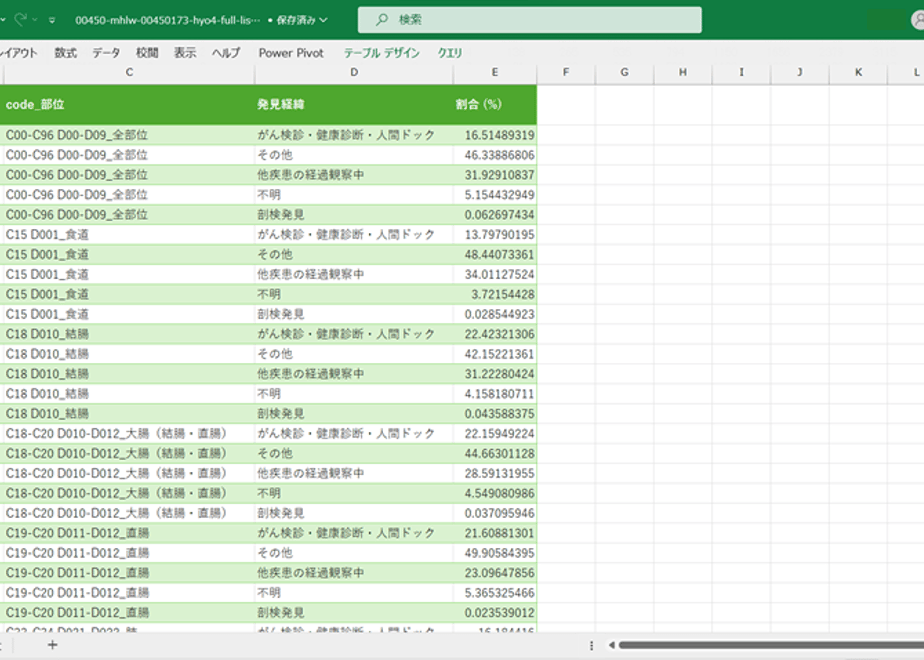Image resolution: width=924 pixels, height=660 pixels.
Task: Click the 発見経緯 table header cell
Action: (354, 104)
